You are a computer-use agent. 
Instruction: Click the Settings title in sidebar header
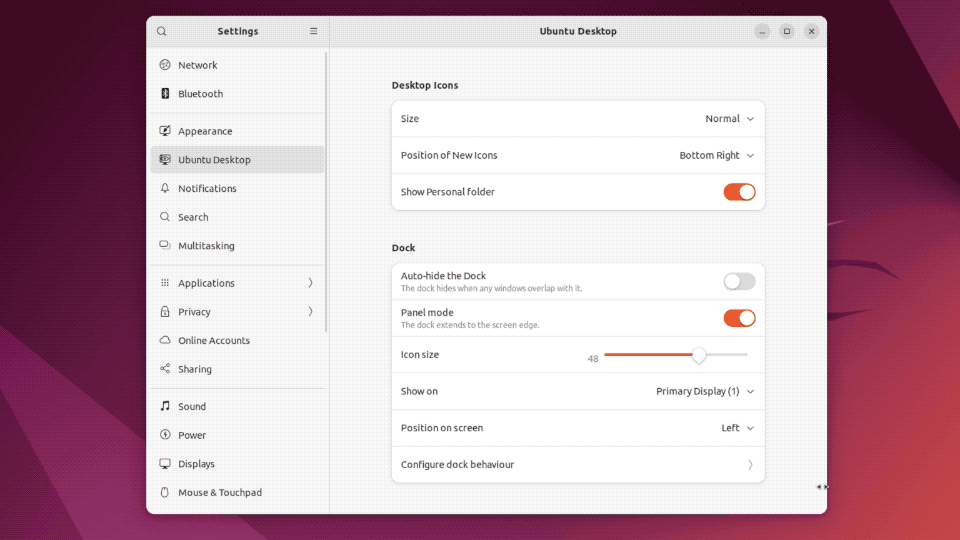(238, 31)
